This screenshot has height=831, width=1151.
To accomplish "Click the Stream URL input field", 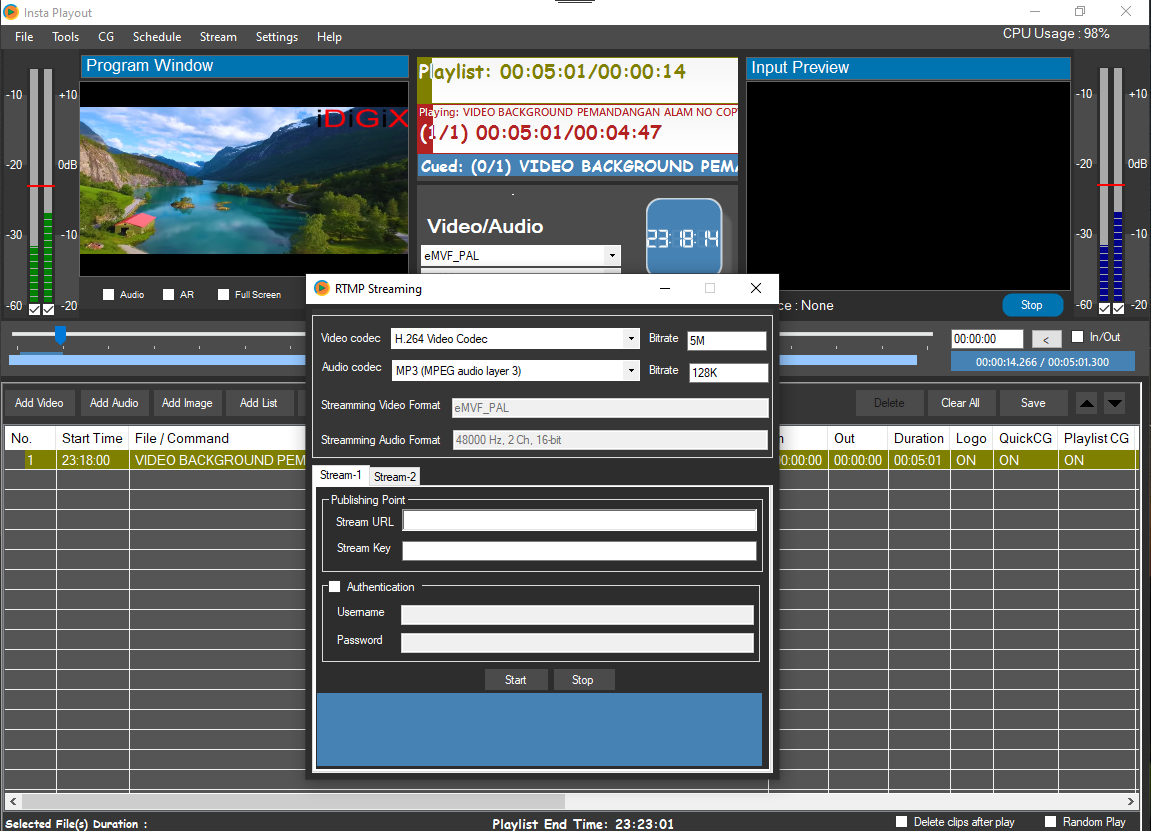I will click(579, 520).
